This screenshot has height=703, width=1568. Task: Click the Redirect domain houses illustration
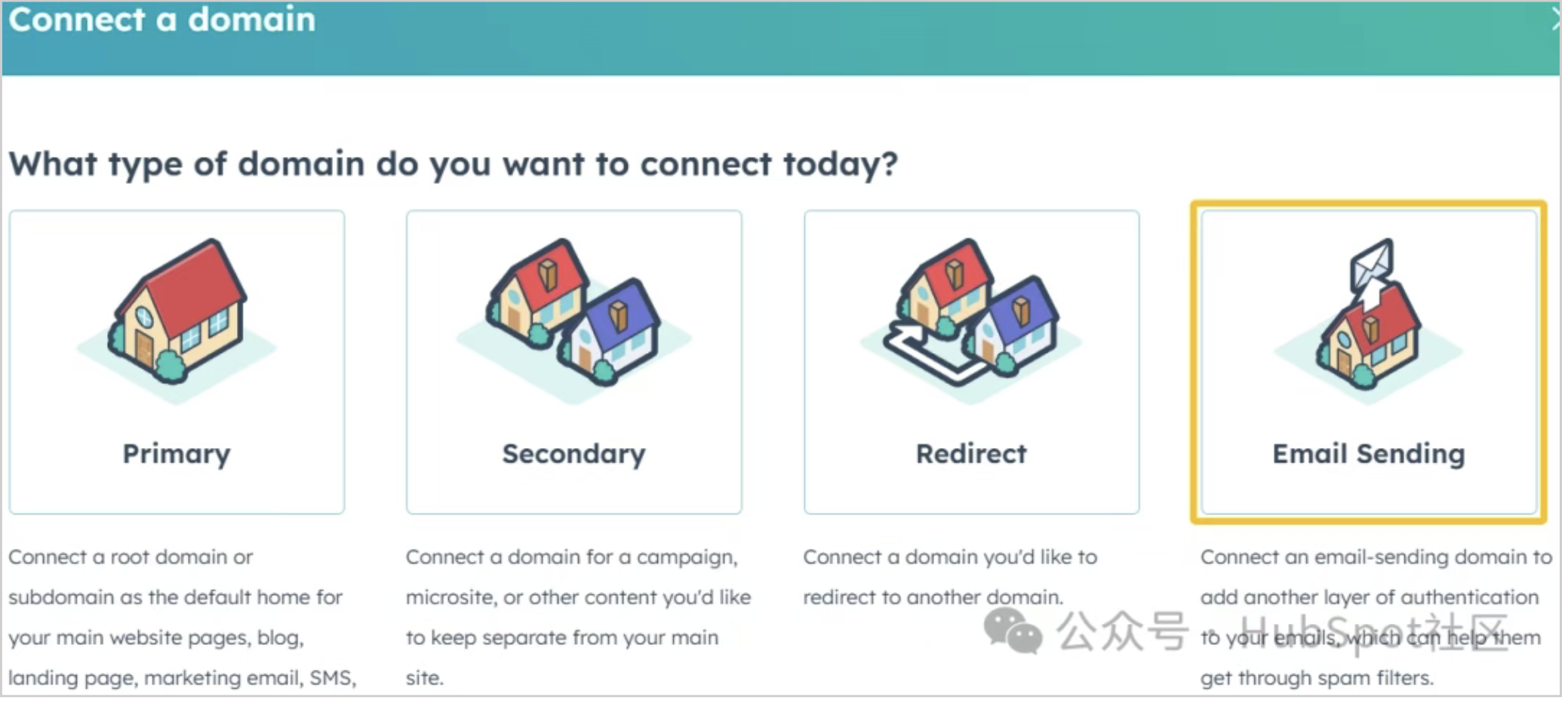point(972,315)
